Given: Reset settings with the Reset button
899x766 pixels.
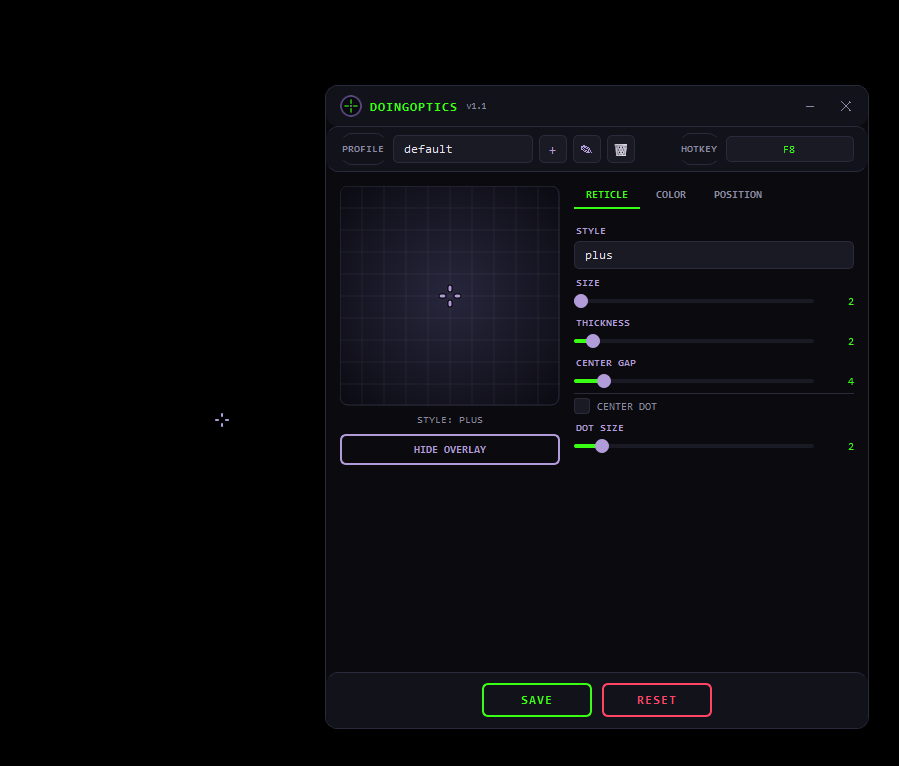Looking at the screenshot, I should pos(657,700).
